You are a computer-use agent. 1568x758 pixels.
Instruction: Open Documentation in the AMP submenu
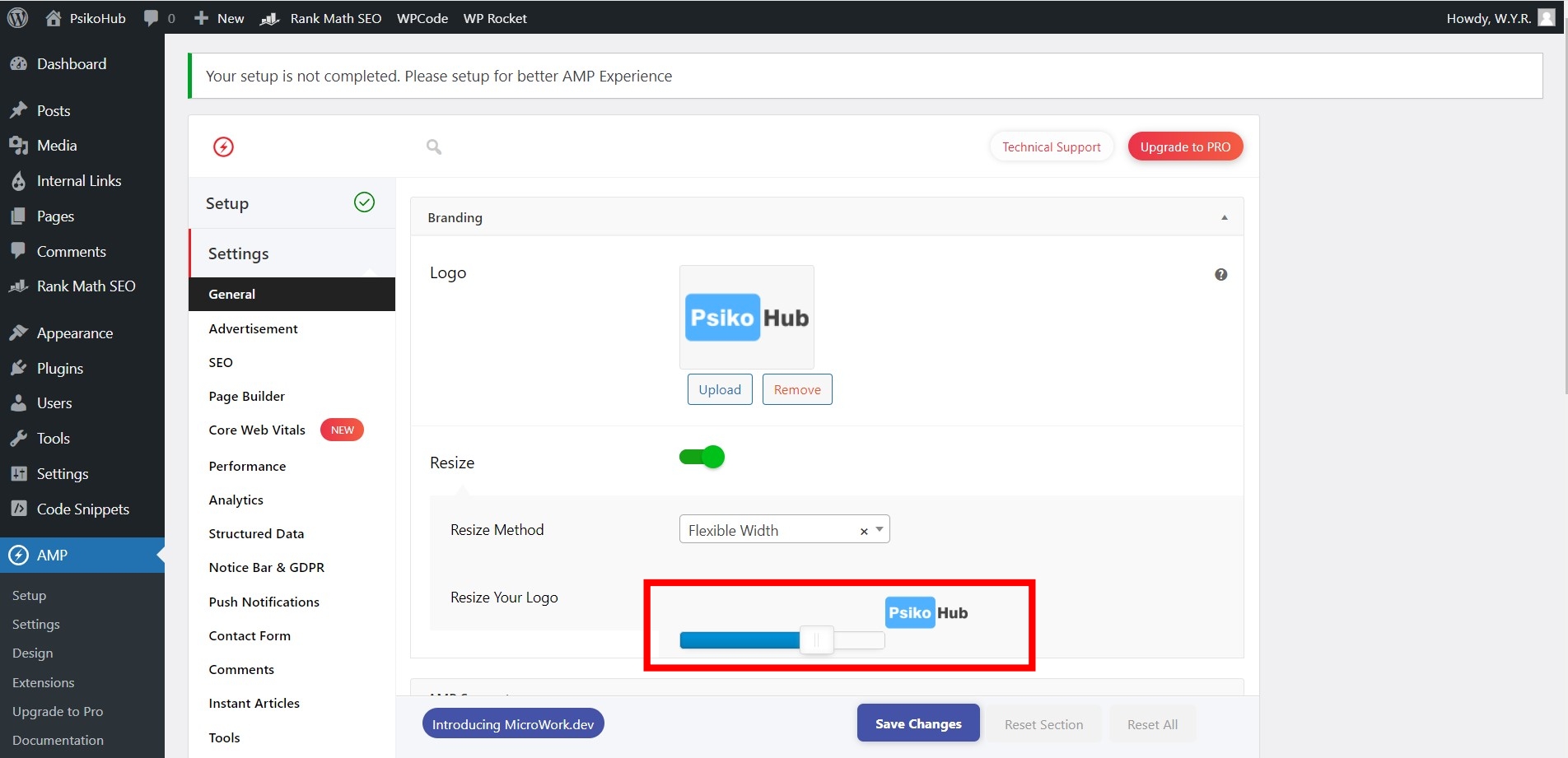click(58, 740)
